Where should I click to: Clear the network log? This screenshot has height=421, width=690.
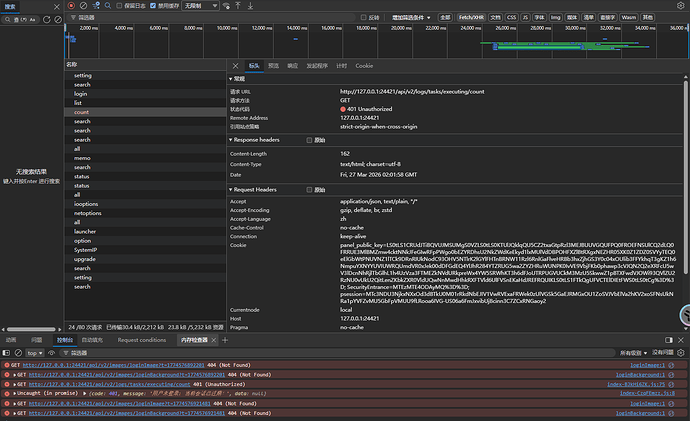[x=83, y=6]
